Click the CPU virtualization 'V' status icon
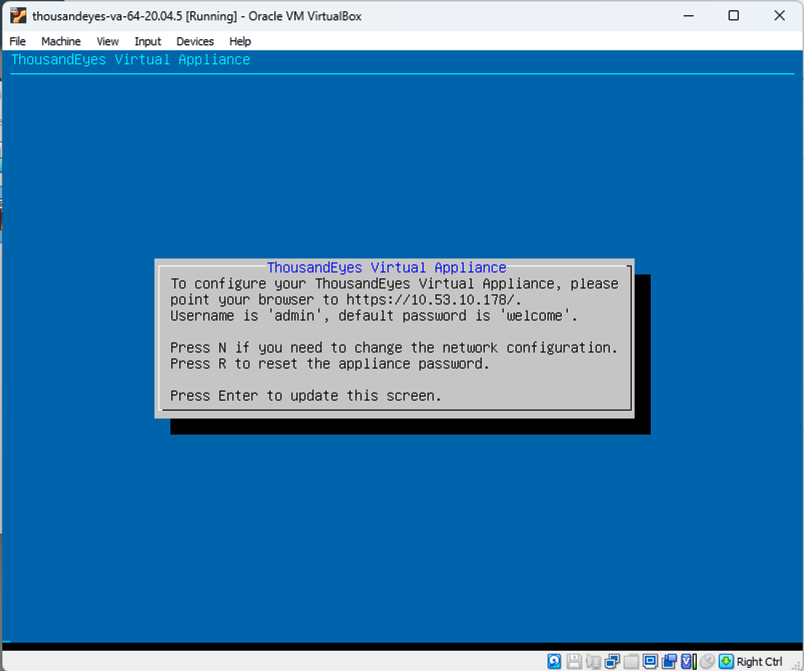The height and width of the screenshot is (671, 804). click(687, 661)
